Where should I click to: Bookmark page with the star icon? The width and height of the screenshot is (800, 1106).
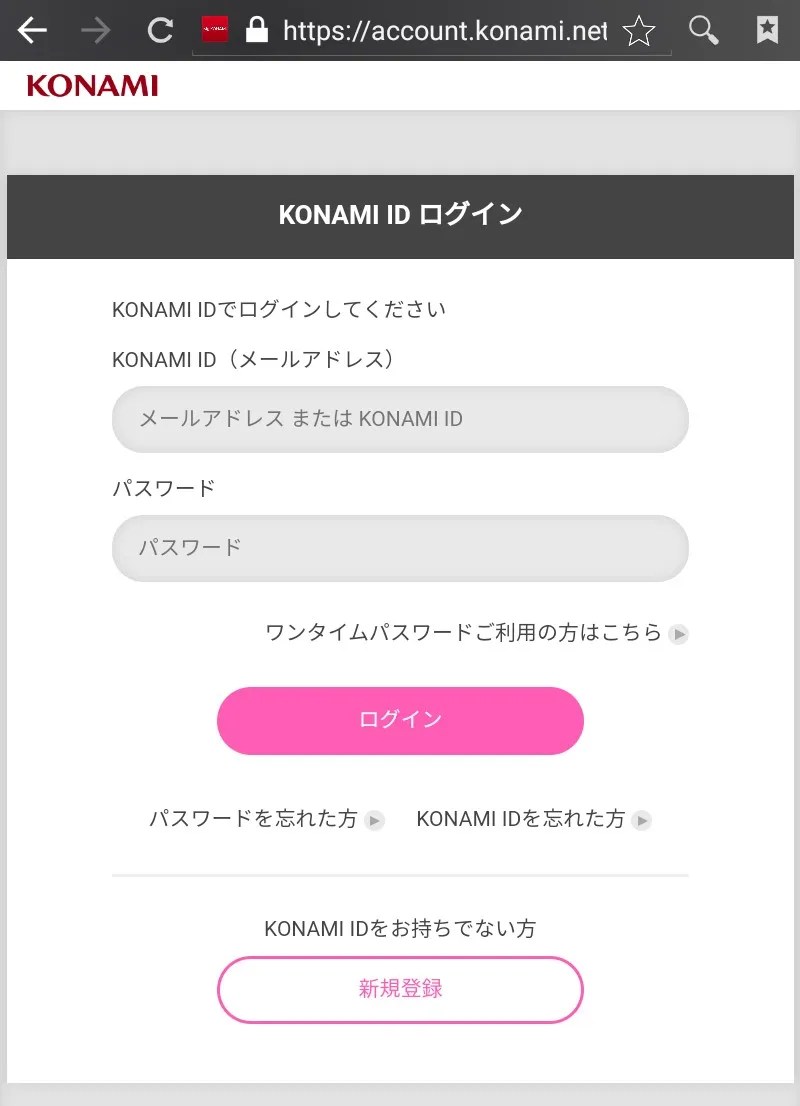(638, 31)
